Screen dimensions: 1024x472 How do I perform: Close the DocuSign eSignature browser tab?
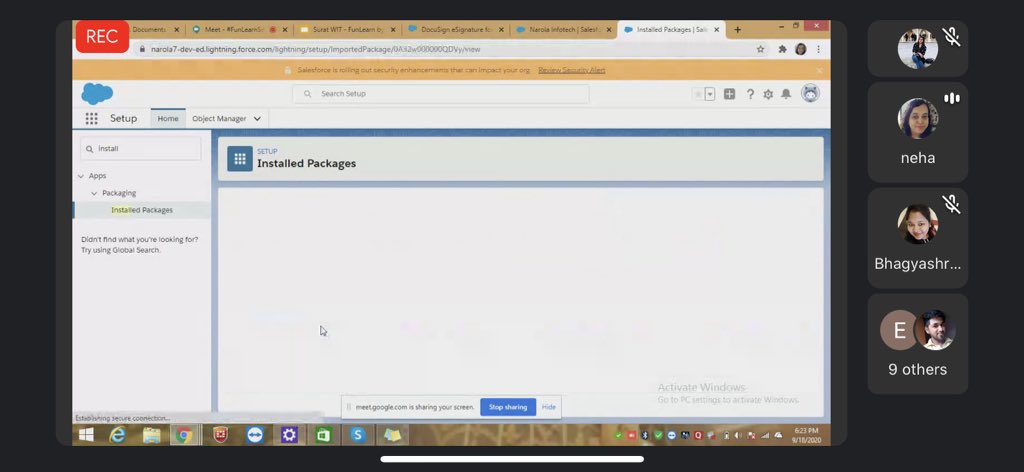coord(501,29)
